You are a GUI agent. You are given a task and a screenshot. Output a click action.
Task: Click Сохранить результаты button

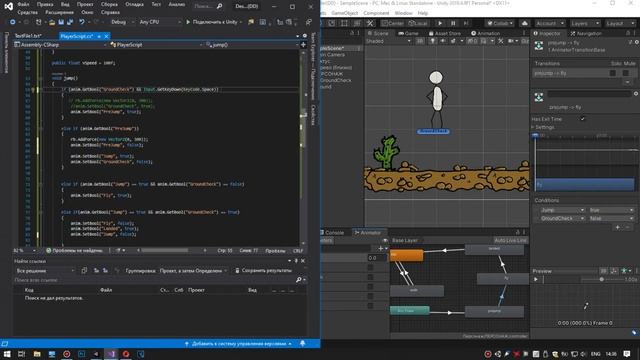263,271
